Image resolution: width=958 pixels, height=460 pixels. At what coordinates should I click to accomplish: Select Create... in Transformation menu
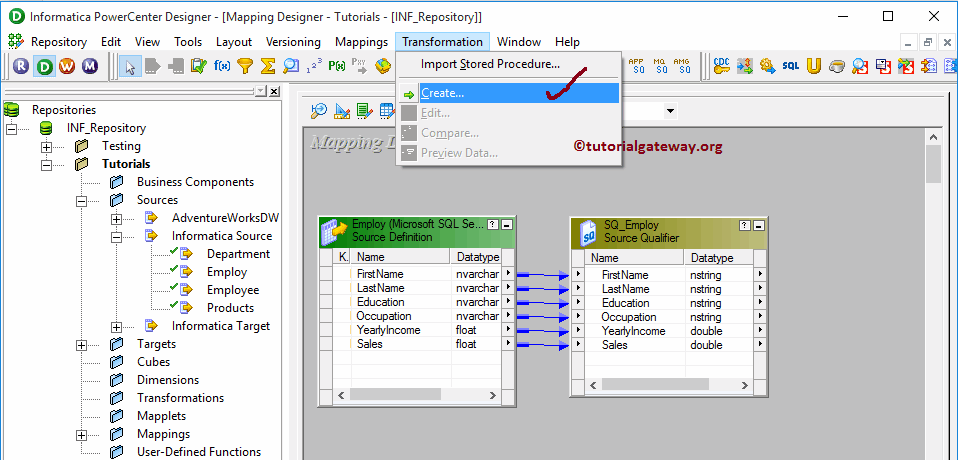509,93
